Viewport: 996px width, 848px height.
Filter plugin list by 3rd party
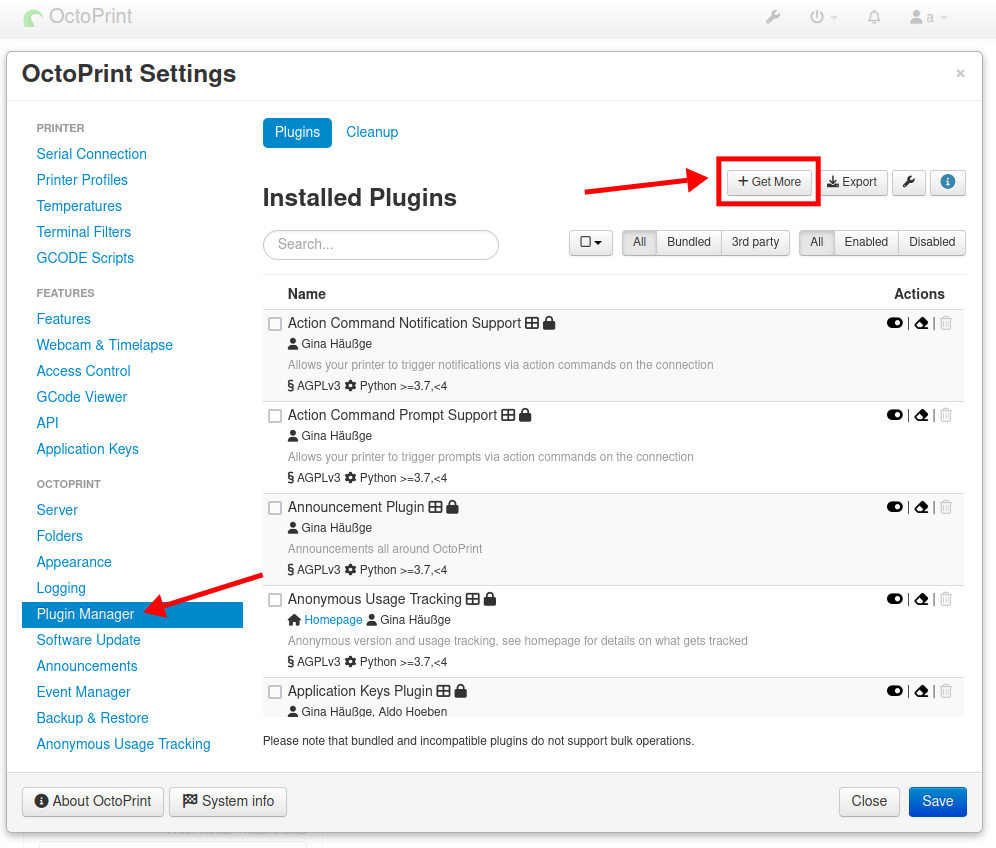click(755, 243)
